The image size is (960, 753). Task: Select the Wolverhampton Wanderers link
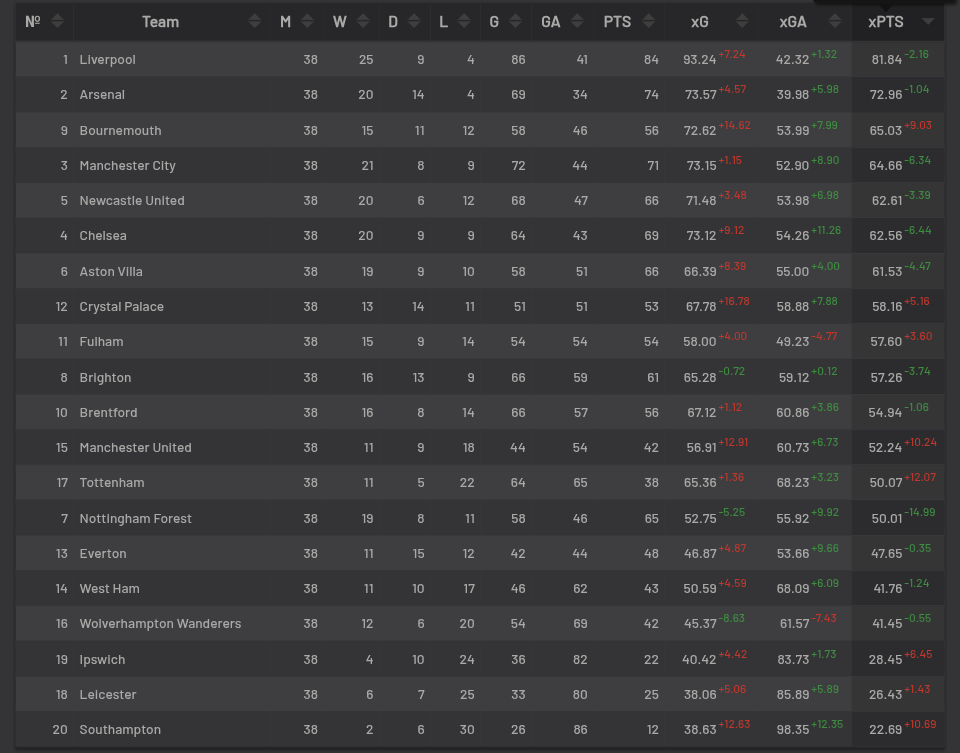click(160, 624)
